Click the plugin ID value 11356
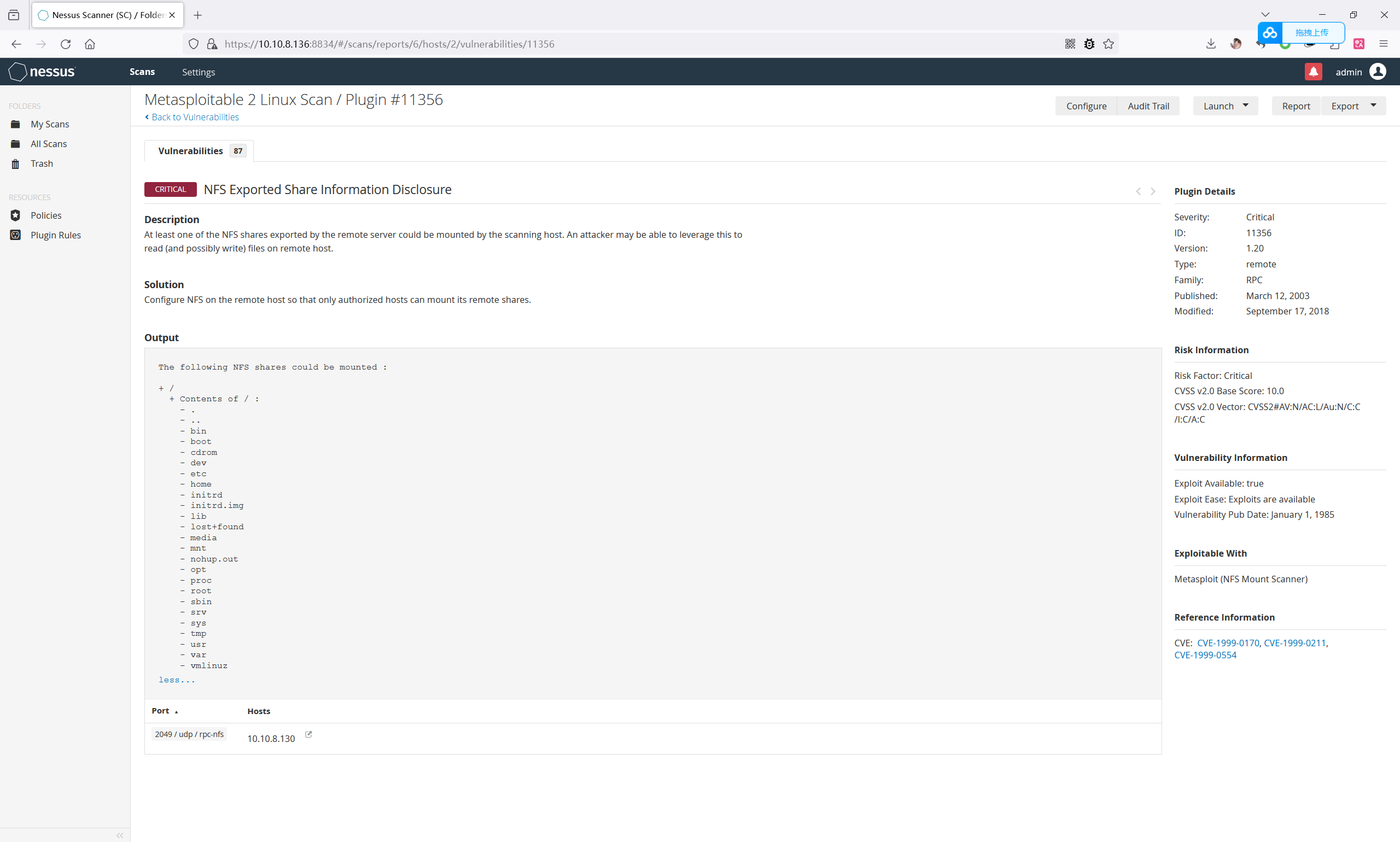Screen dimensions: 1400x842 [1258, 233]
